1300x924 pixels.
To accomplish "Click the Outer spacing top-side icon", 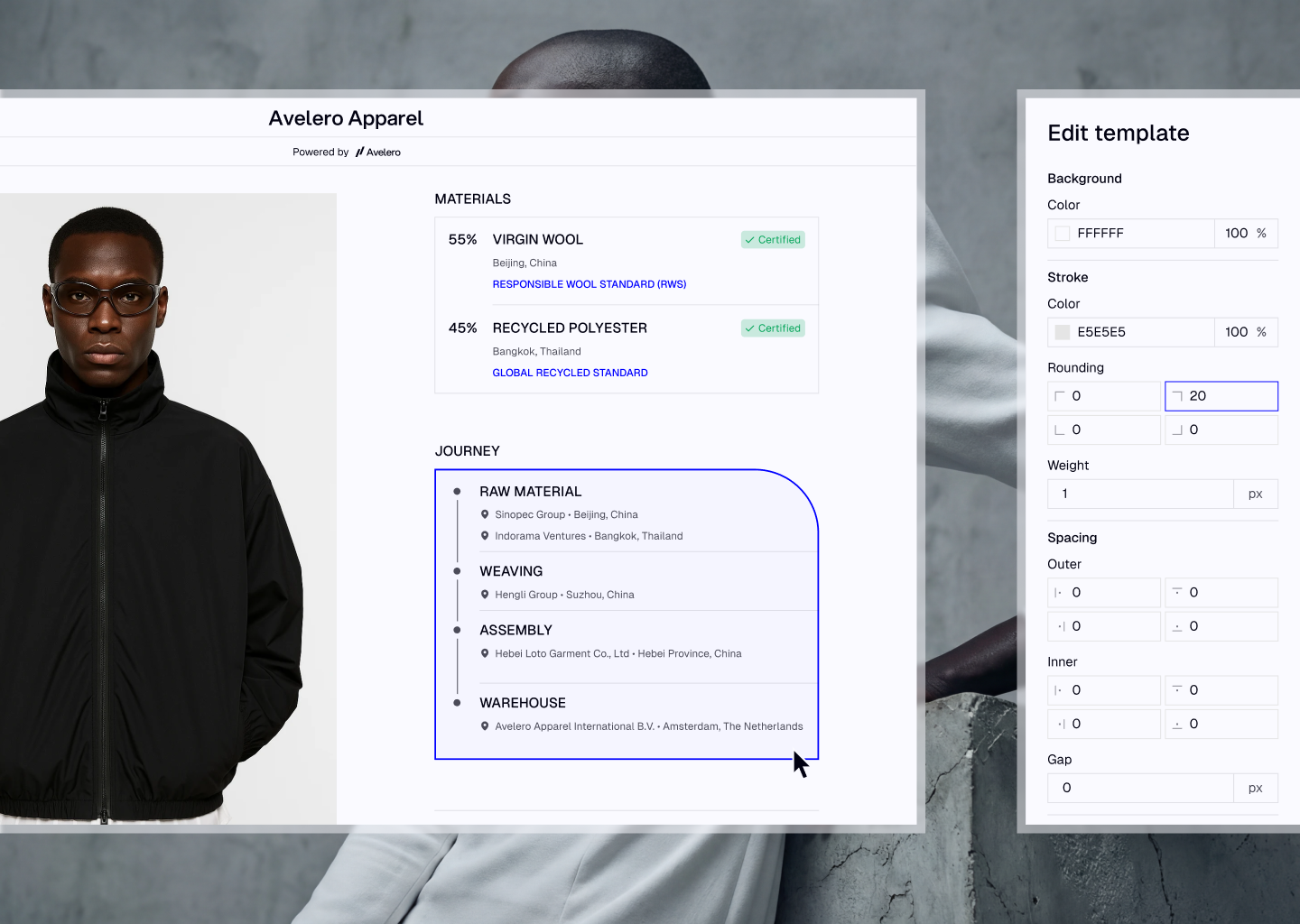I will click(x=1177, y=593).
